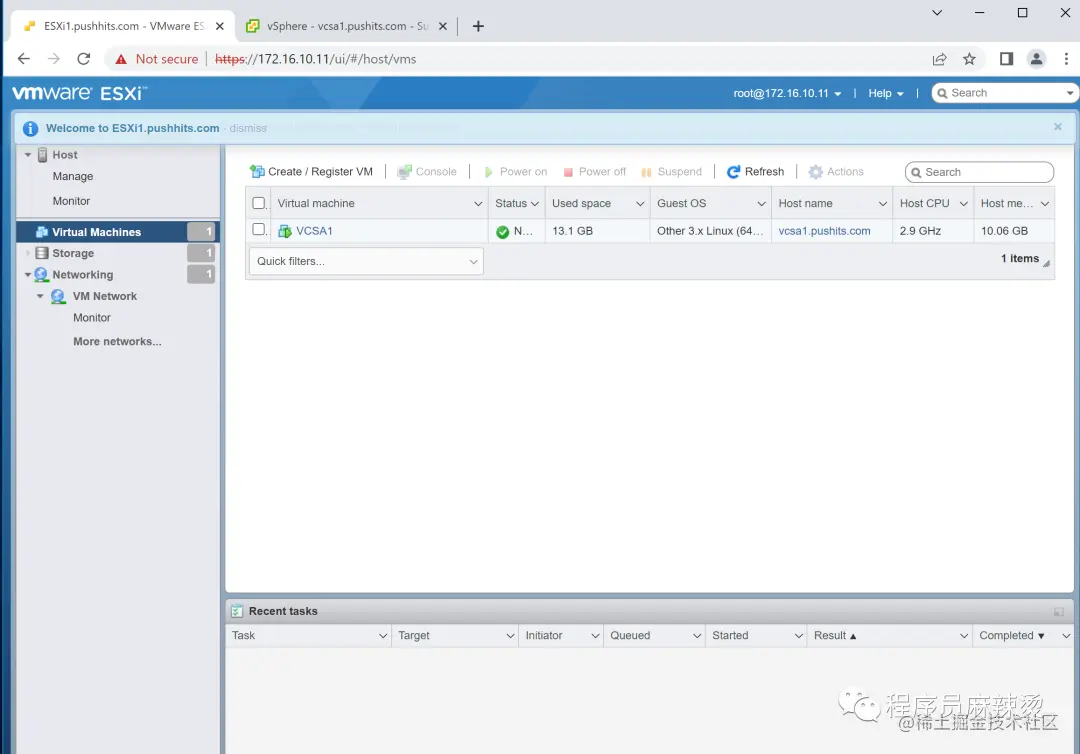Click the virtual machines search field
The image size is (1080, 754).
coord(979,172)
